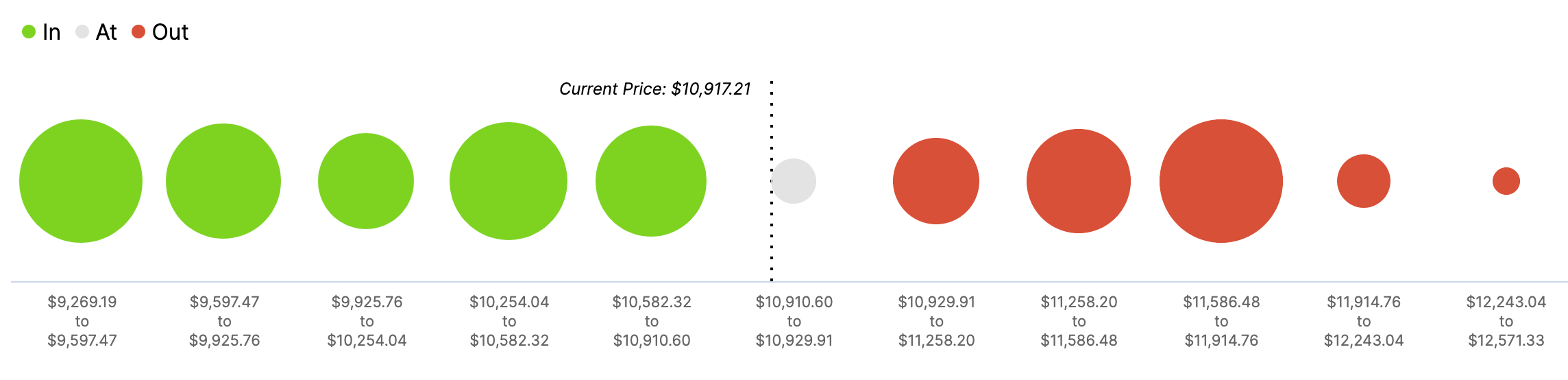
Task: Click the $11,586.48 to $11,914.76 axis label
Action: point(1221,321)
